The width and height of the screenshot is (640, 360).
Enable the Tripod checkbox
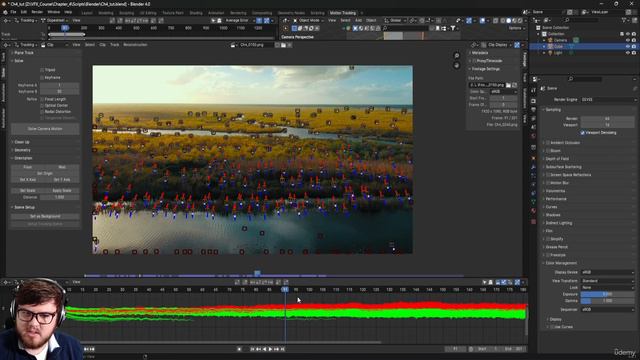[42, 70]
